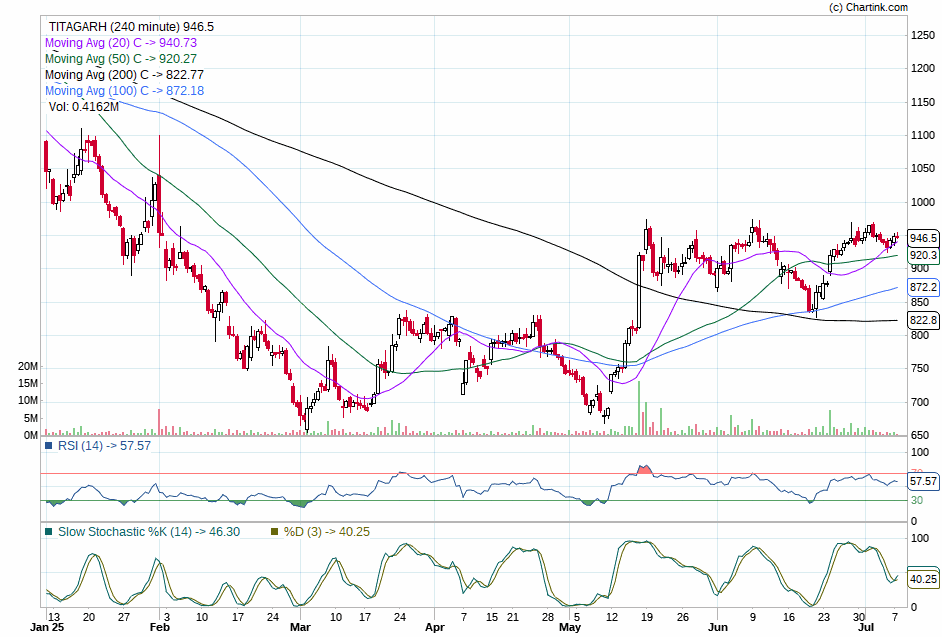Screen dimensions: 942x637
Task: Click the 10M volume axis label
Action: click(x=28, y=401)
